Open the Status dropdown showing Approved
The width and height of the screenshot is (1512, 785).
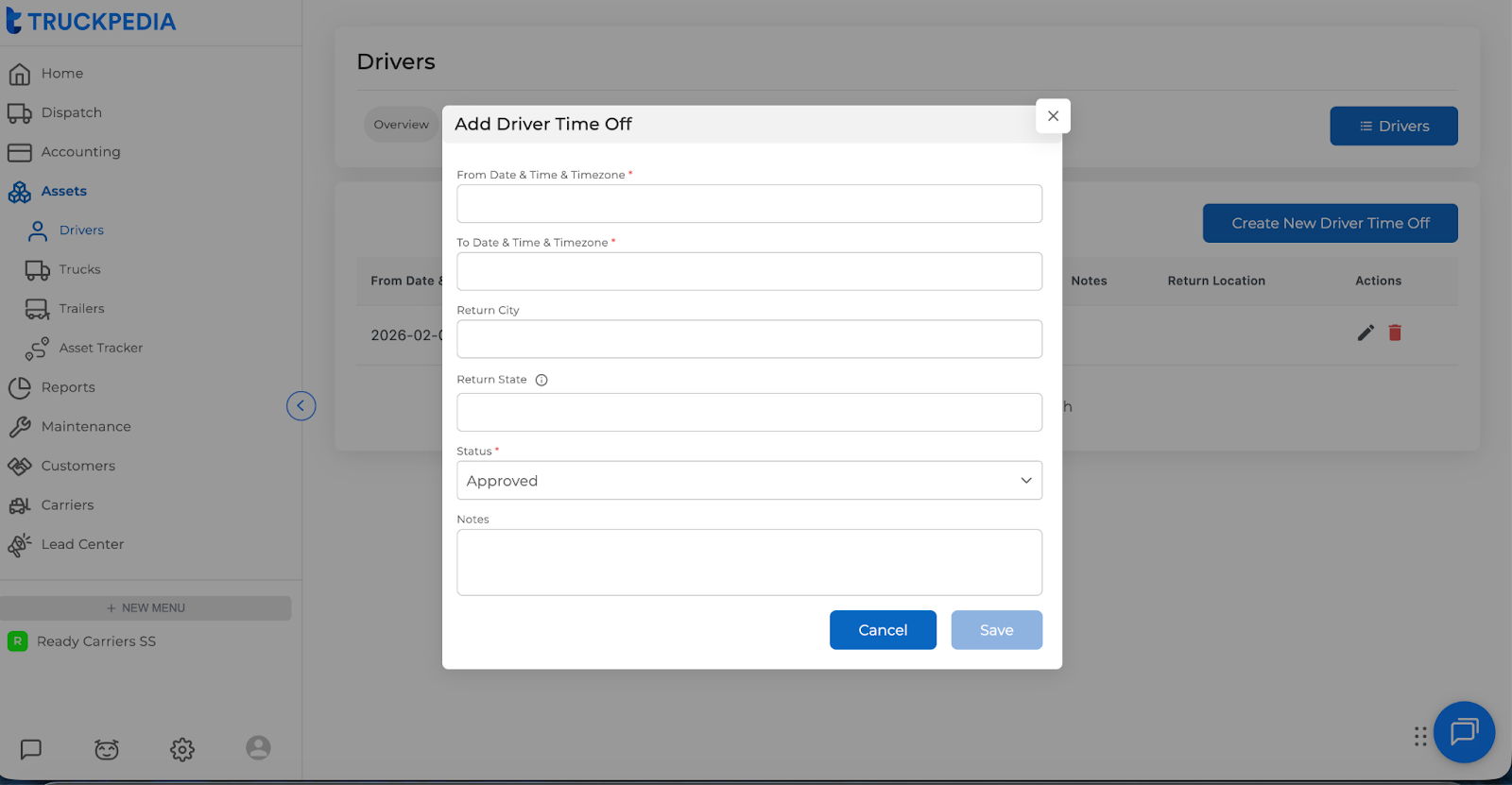point(749,481)
